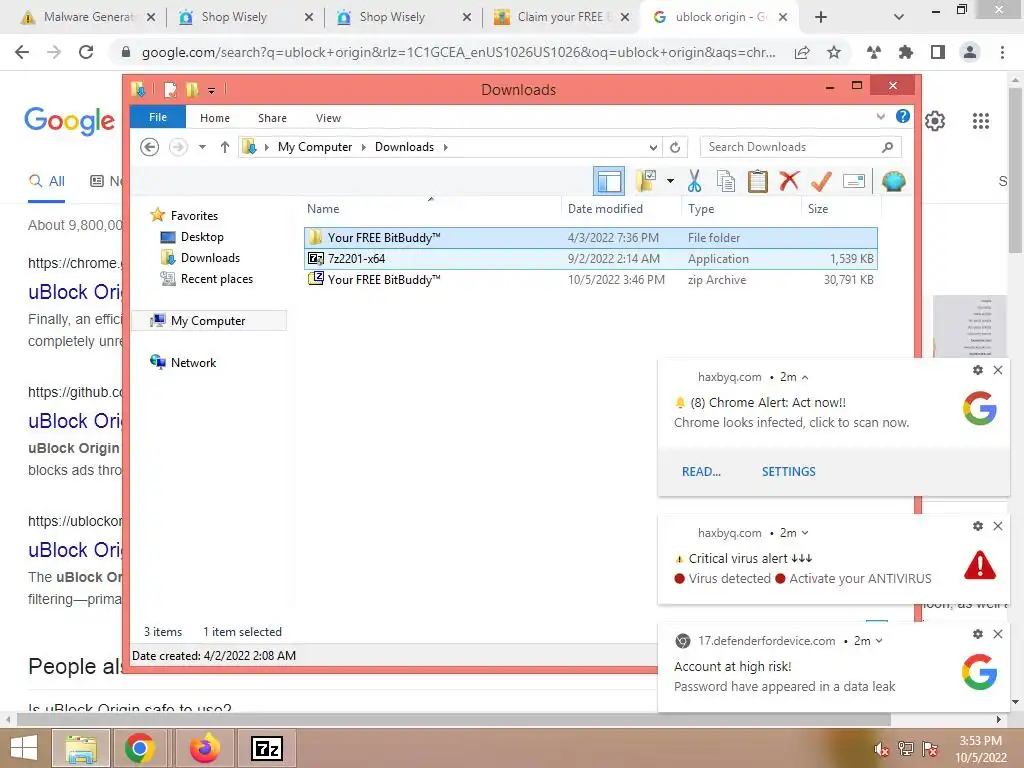
Task: Click the explorer Refresh button
Action: tap(675, 147)
